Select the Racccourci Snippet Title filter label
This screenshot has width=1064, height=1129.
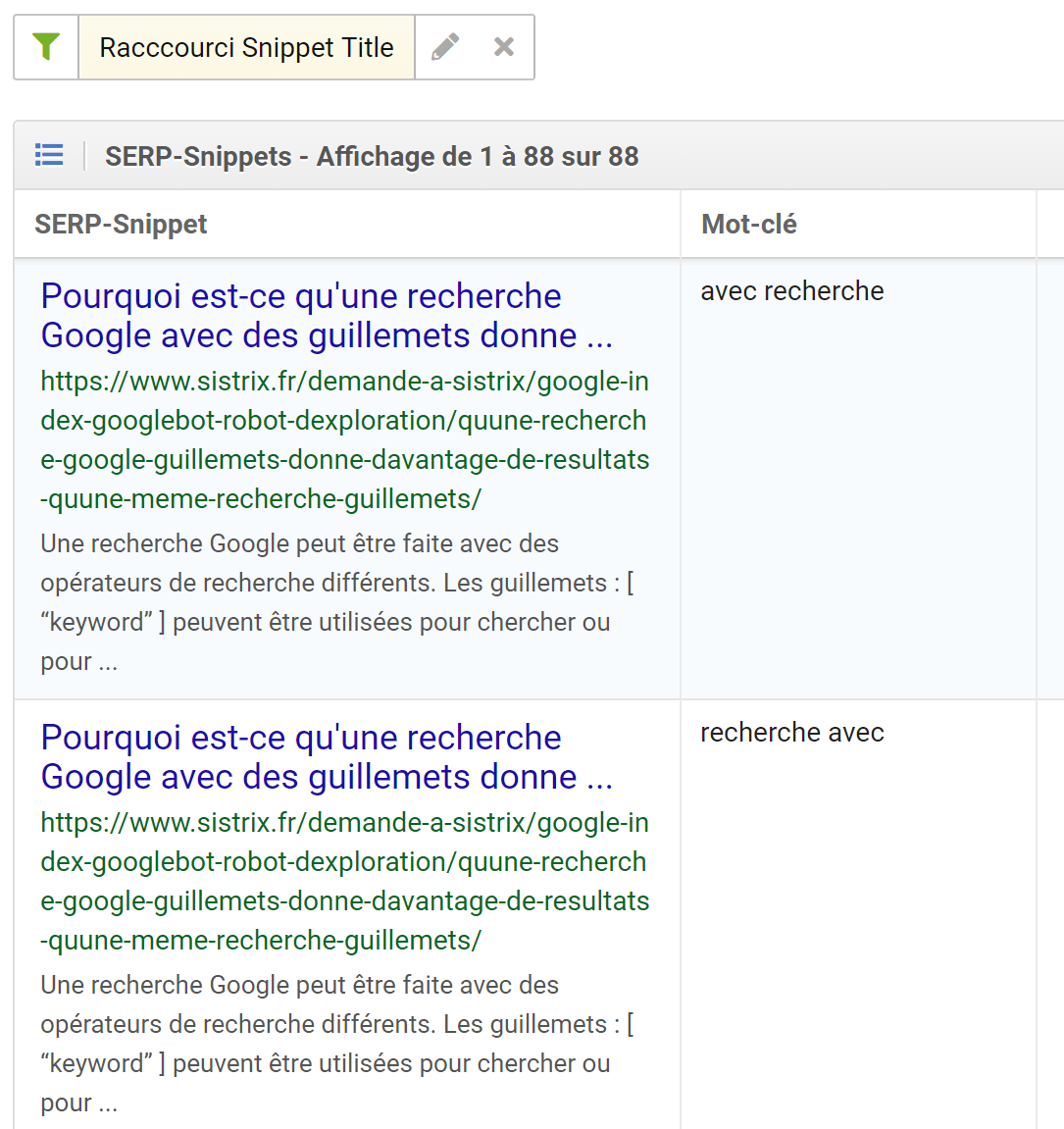[246, 47]
